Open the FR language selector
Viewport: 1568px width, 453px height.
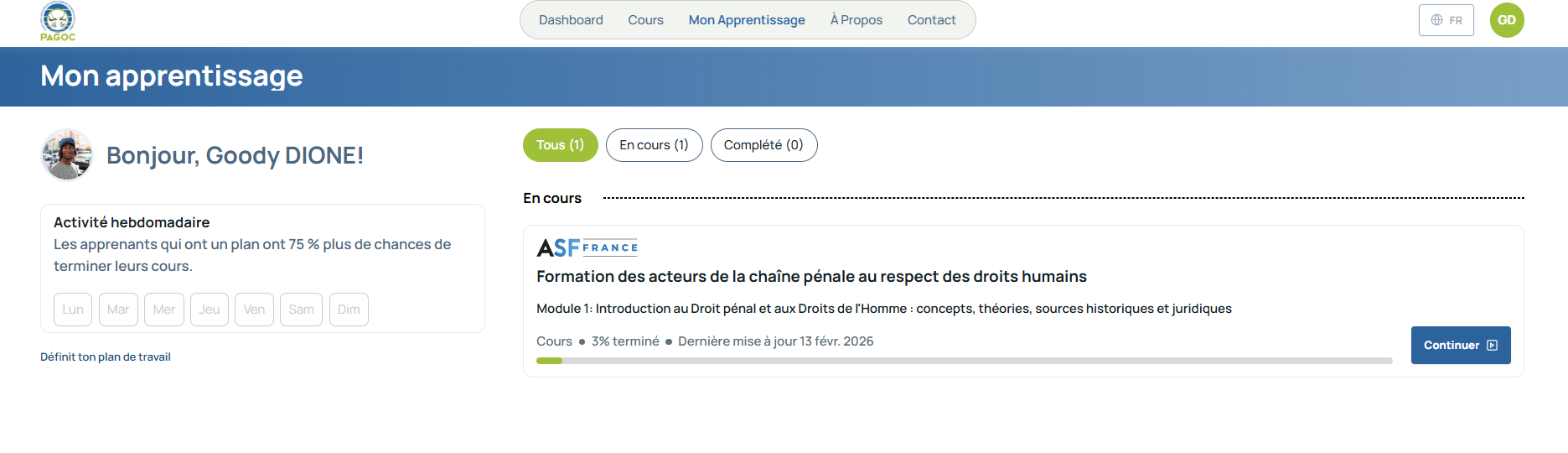coord(1446,20)
